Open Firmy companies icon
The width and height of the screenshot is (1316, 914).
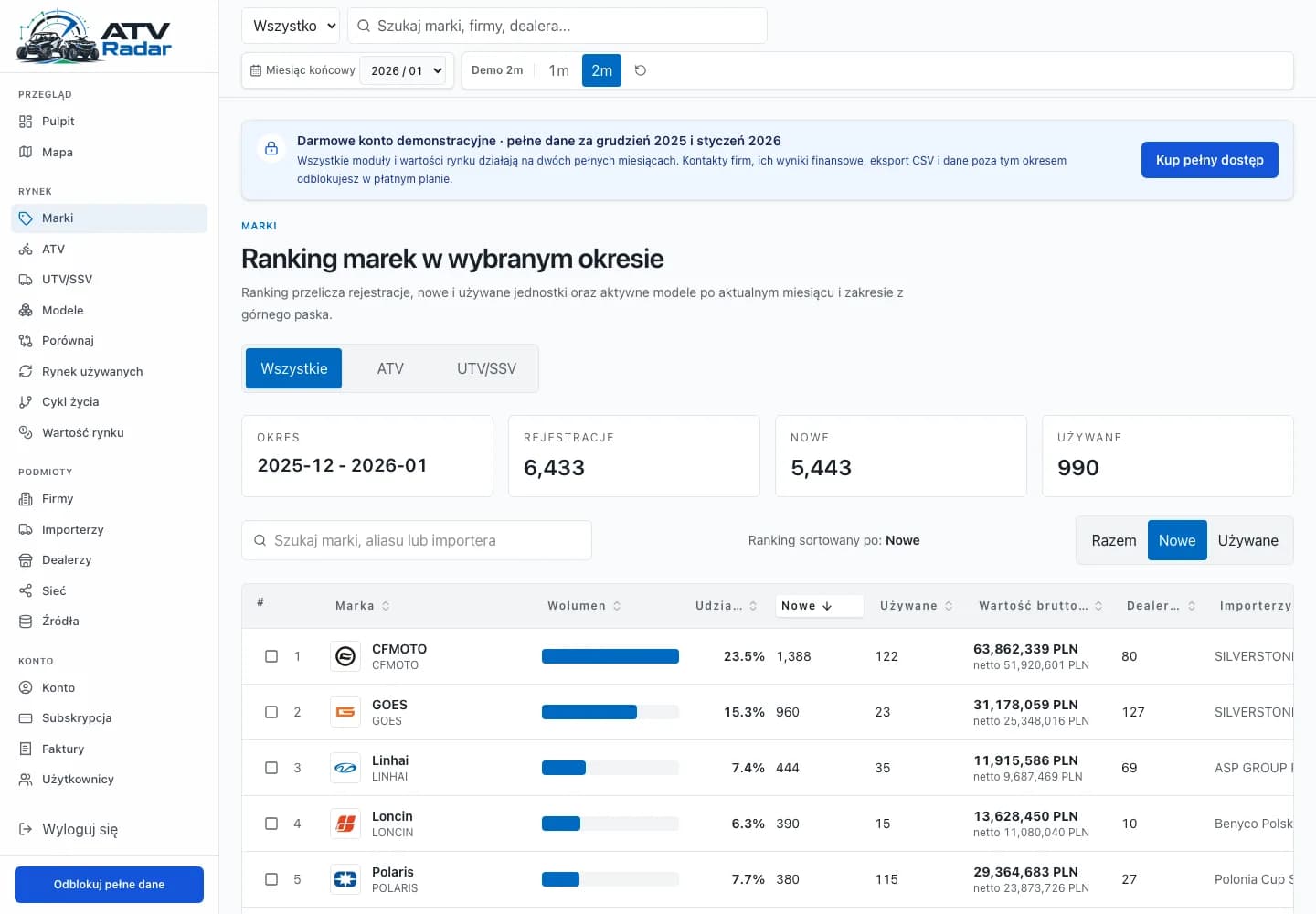pos(26,499)
